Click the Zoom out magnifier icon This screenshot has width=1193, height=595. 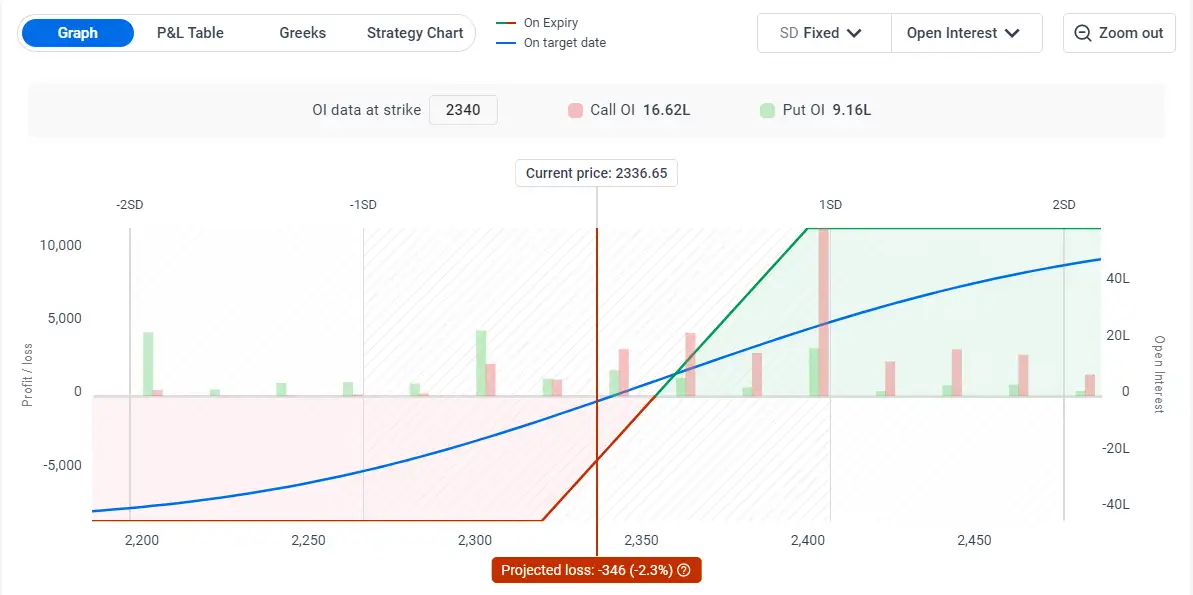pyautogui.click(x=1082, y=33)
